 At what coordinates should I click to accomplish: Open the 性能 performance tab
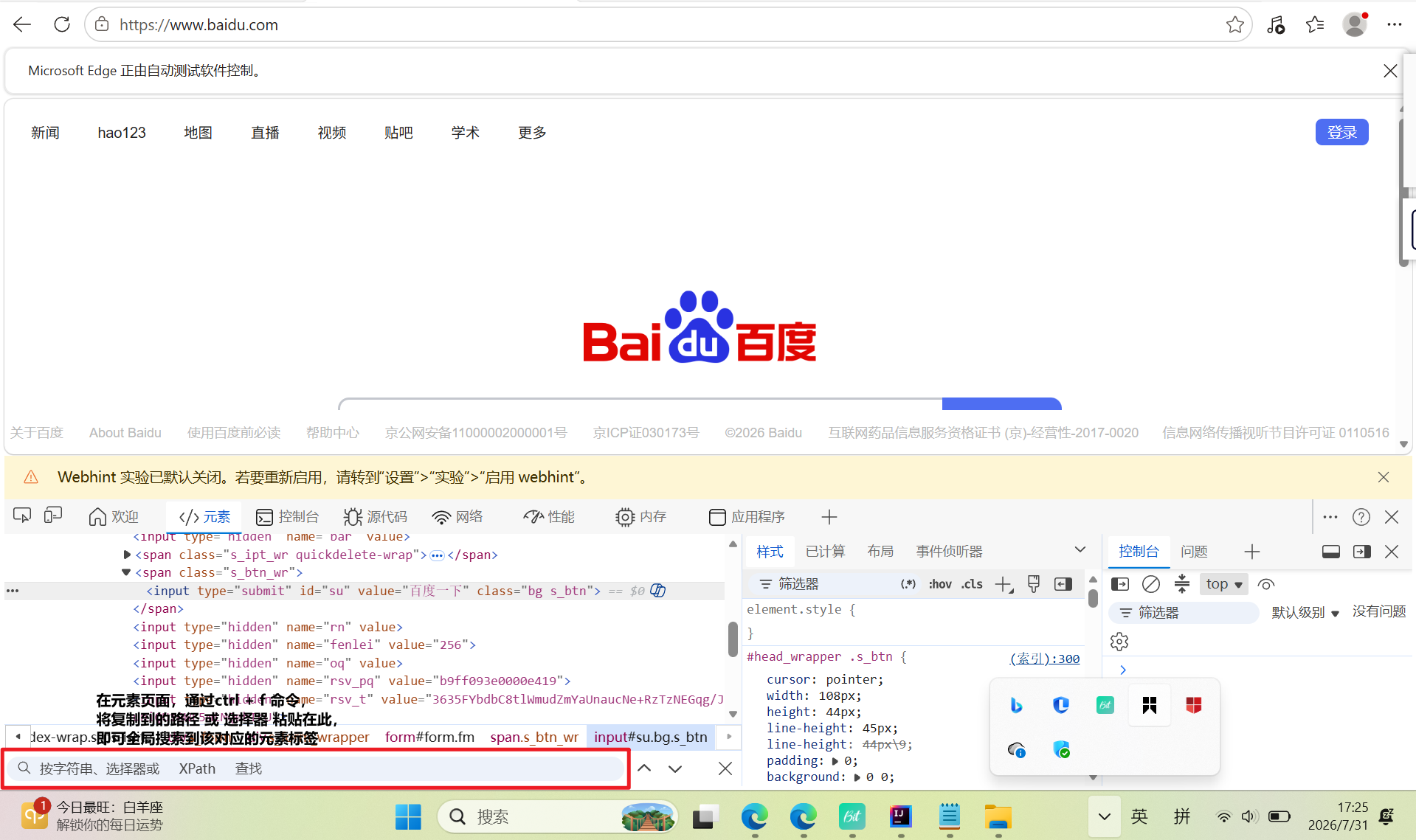[549, 517]
